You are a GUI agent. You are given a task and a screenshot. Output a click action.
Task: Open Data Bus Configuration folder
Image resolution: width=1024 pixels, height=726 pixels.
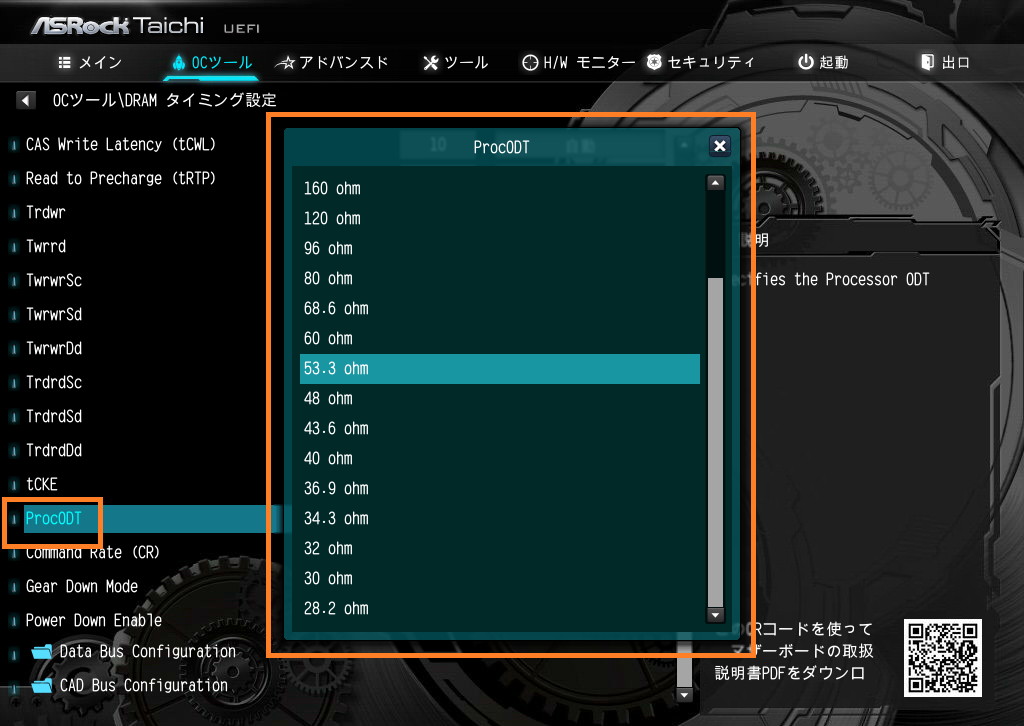click(x=148, y=652)
